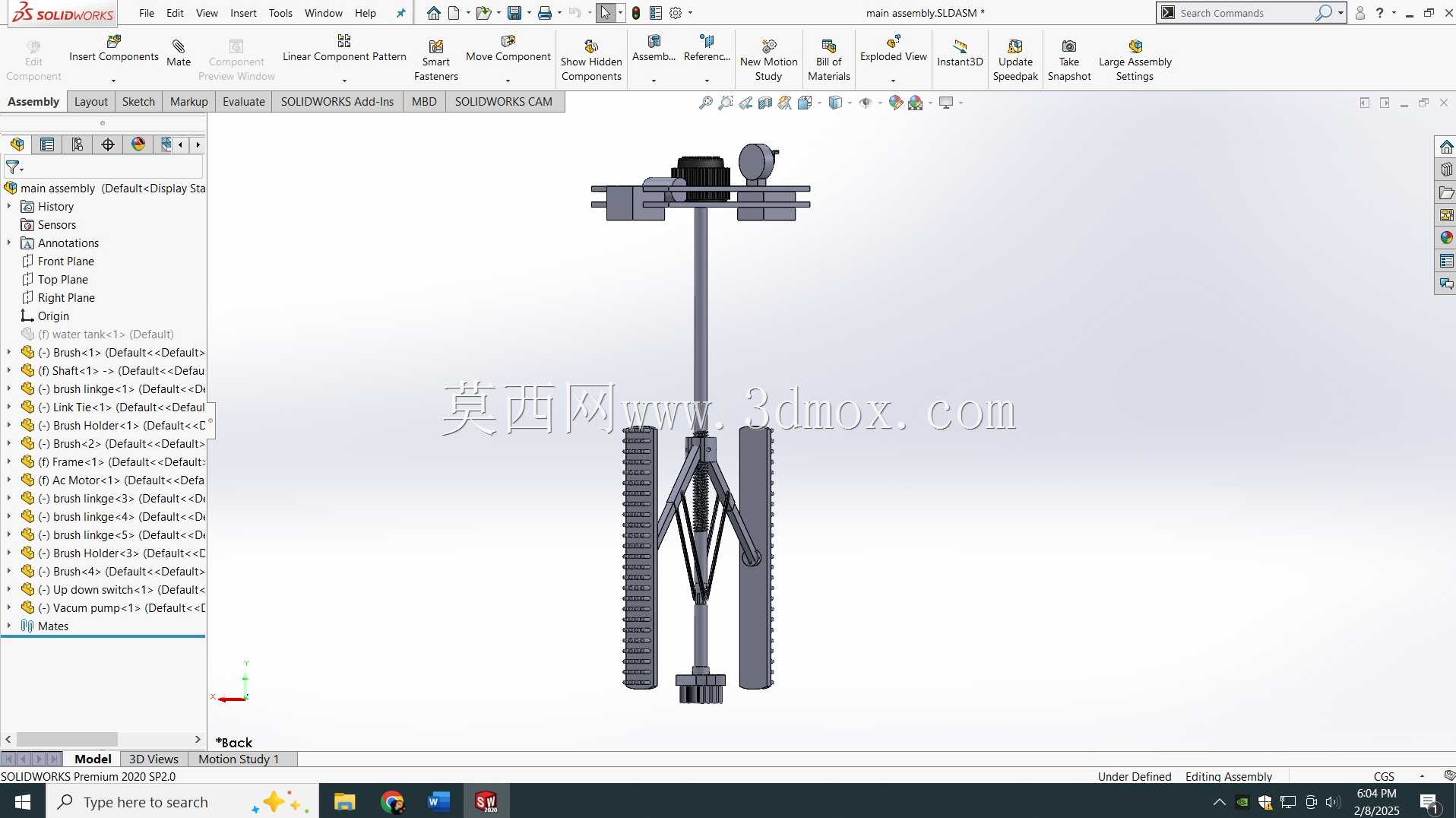Click tree horizontal scrollbar

tap(67, 739)
